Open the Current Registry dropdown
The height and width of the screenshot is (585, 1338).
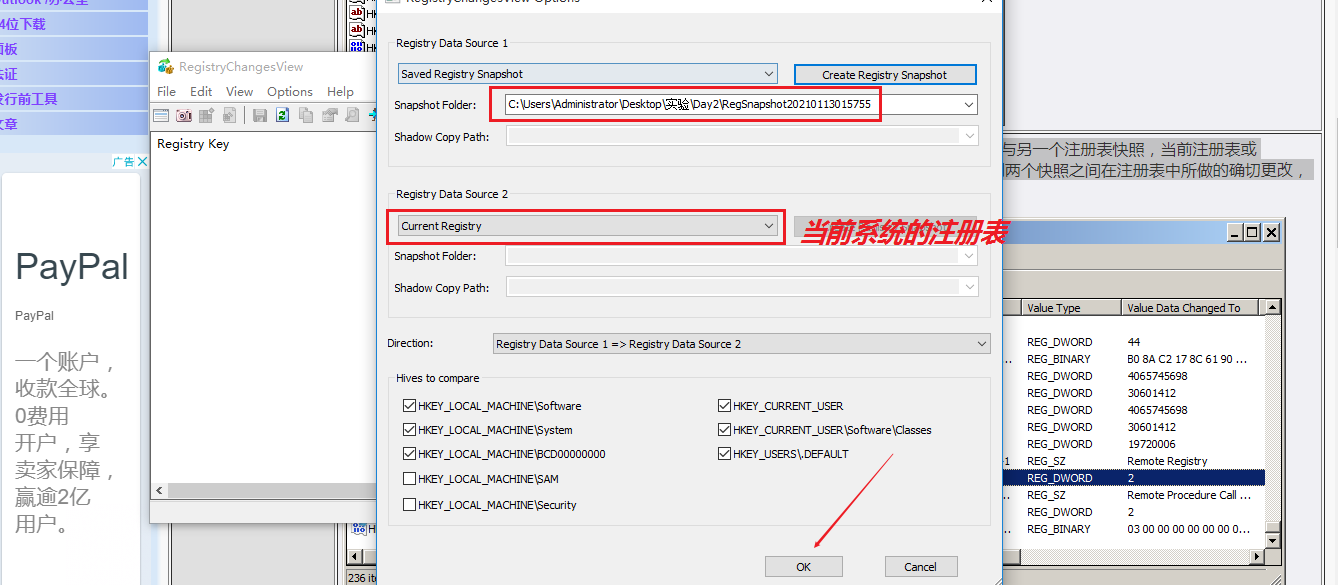pos(767,225)
